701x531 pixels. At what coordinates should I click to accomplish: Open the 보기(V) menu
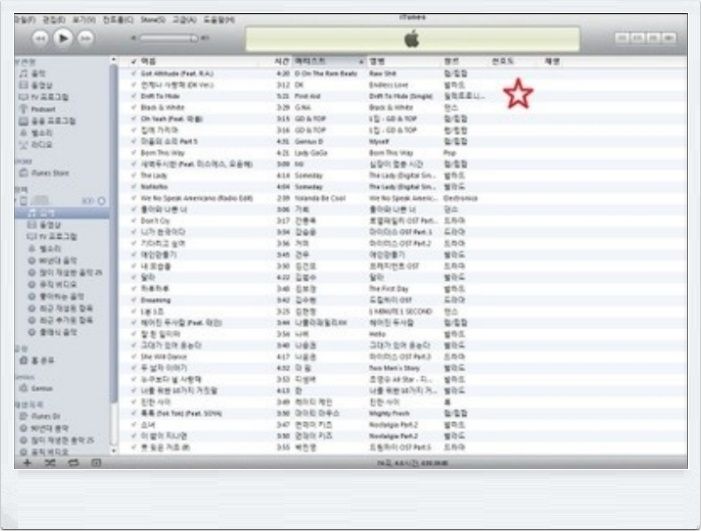(x=84, y=20)
